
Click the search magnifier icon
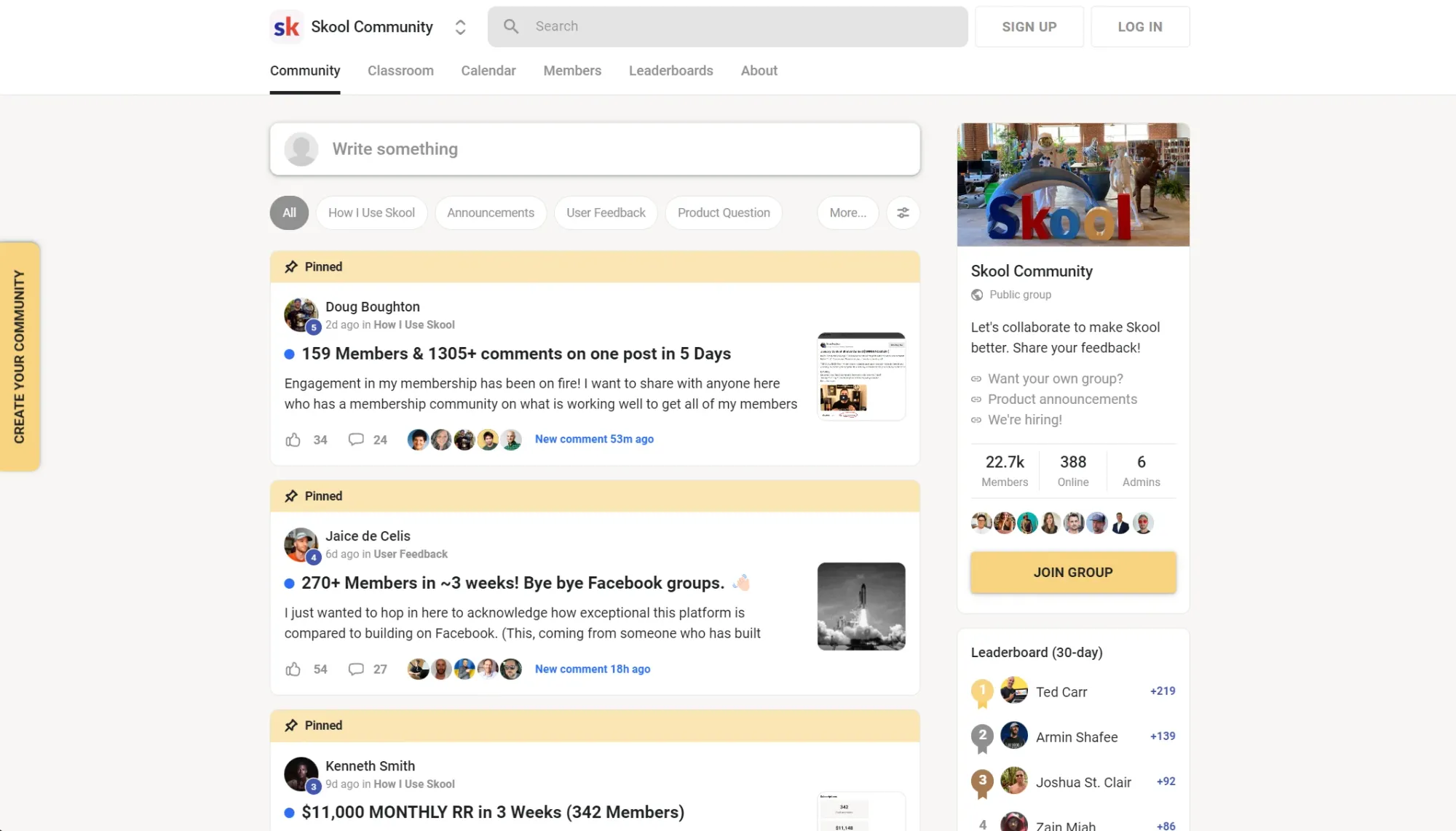[511, 26]
